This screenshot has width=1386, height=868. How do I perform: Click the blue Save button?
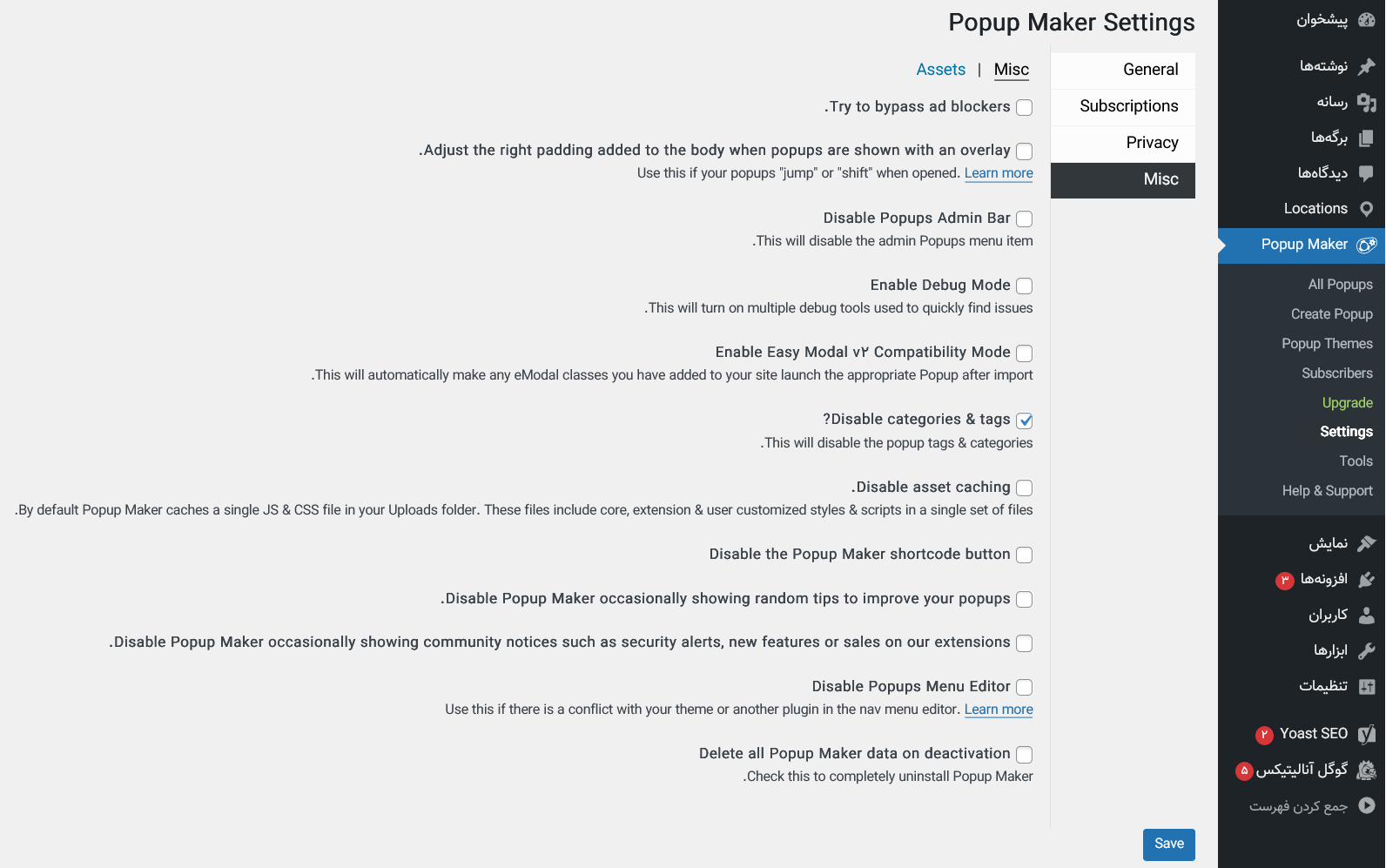[x=1169, y=844]
